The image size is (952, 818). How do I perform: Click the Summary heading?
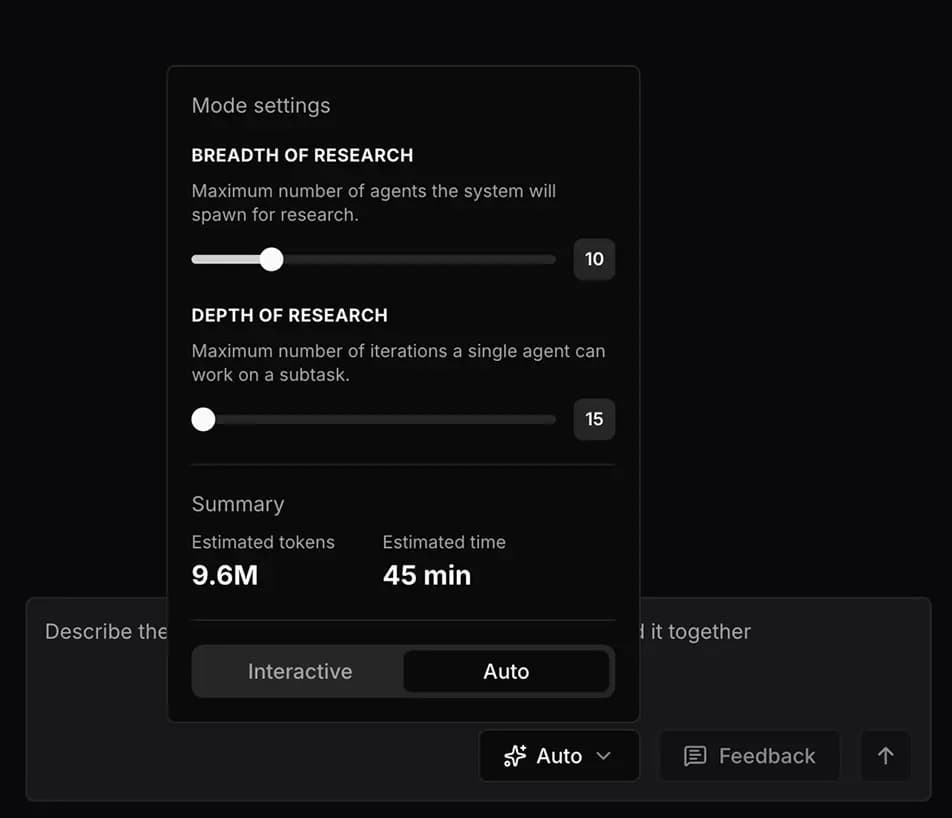pos(238,505)
